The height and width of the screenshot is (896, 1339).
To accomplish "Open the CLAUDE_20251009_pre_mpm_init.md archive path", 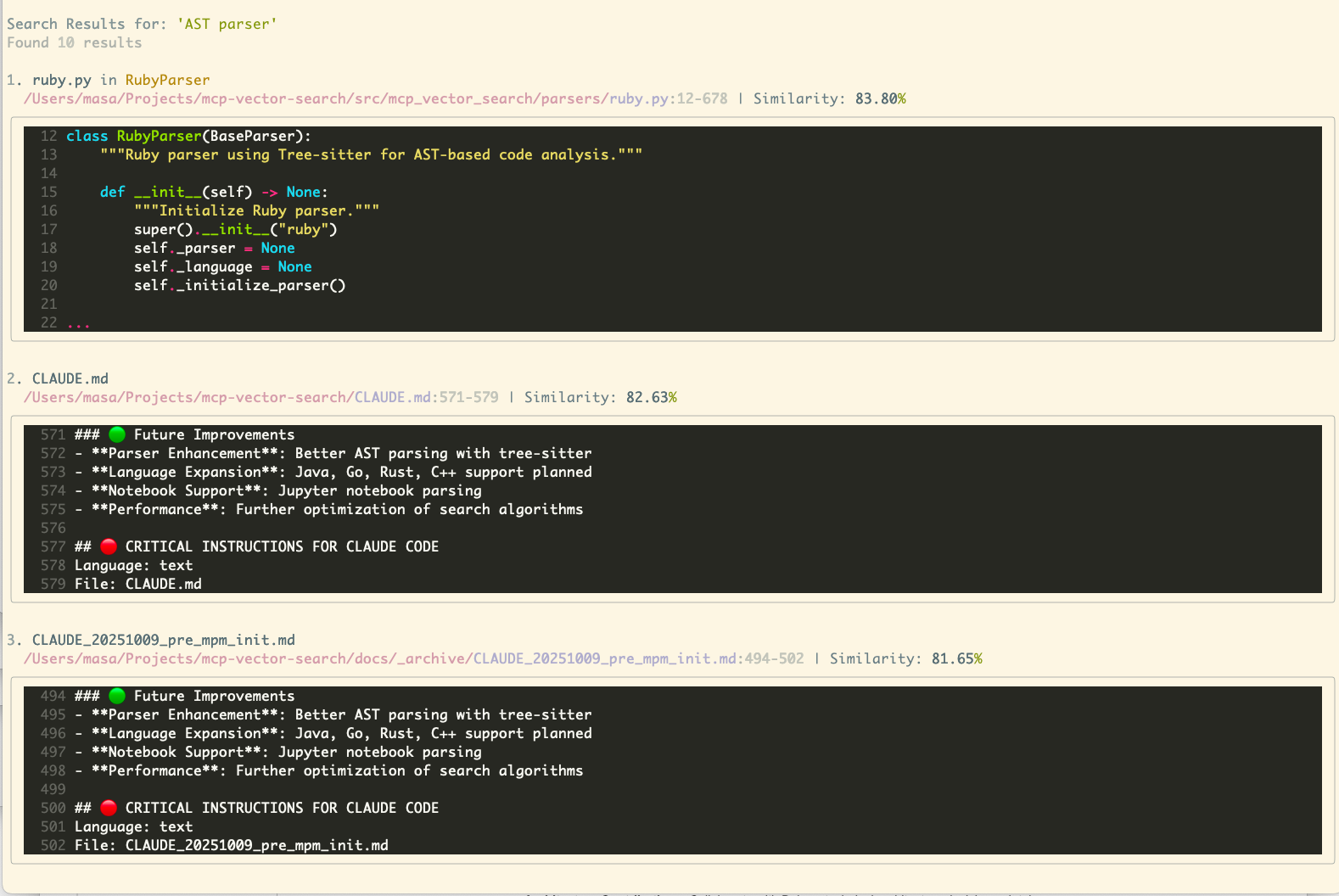I will pyautogui.click(x=414, y=658).
